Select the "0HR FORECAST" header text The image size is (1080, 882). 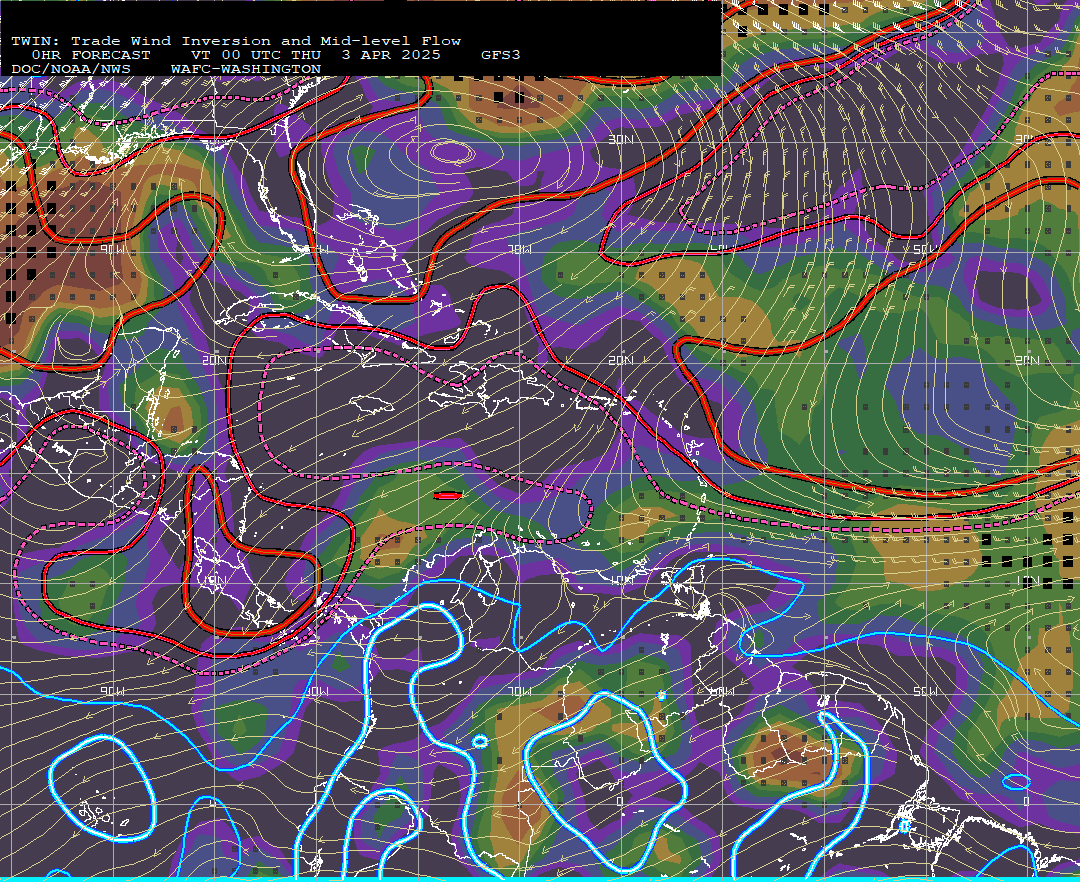(91, 55)
